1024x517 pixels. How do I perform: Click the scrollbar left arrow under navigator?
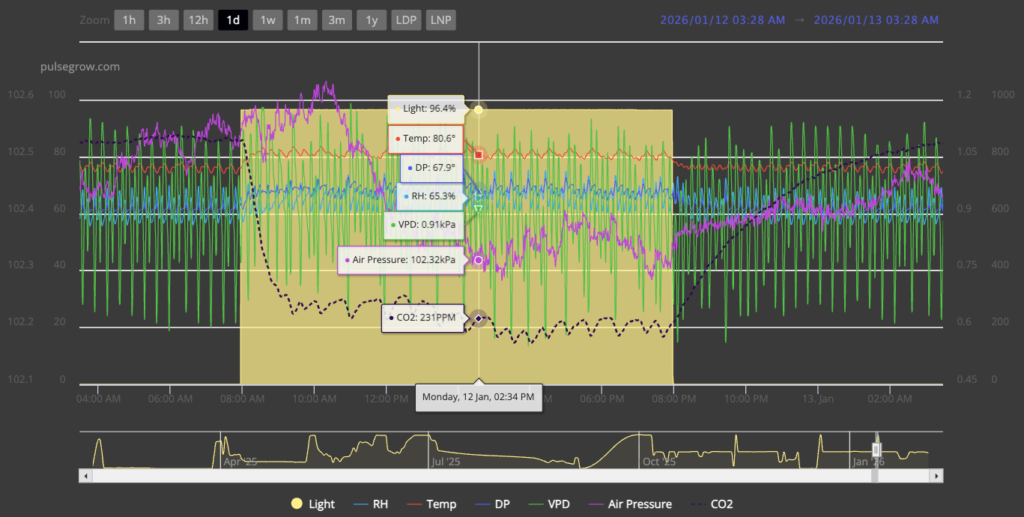pyautogui.click(x=87, y=476)
